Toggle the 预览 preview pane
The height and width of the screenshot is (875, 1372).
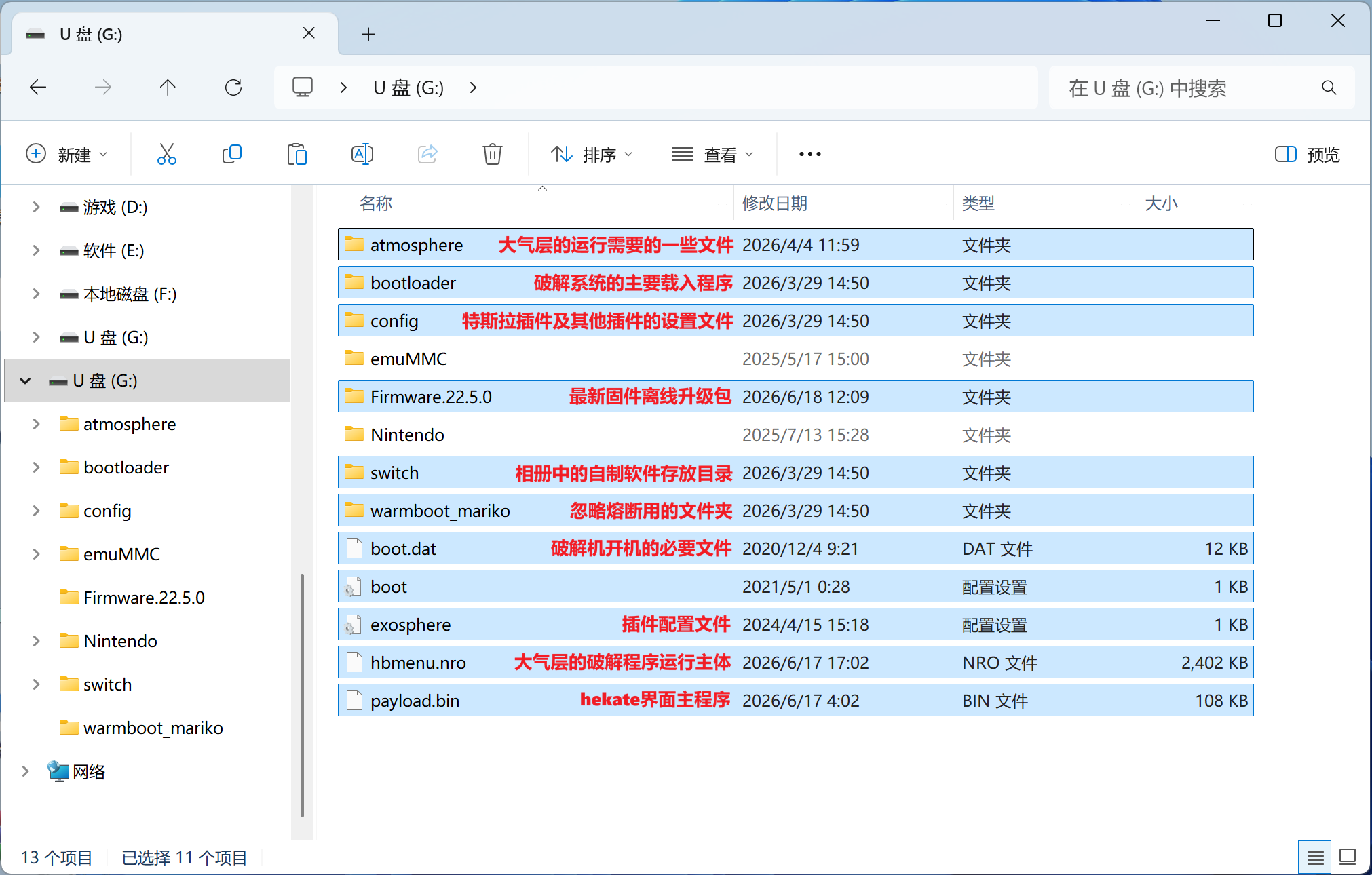coord(1307,155)
